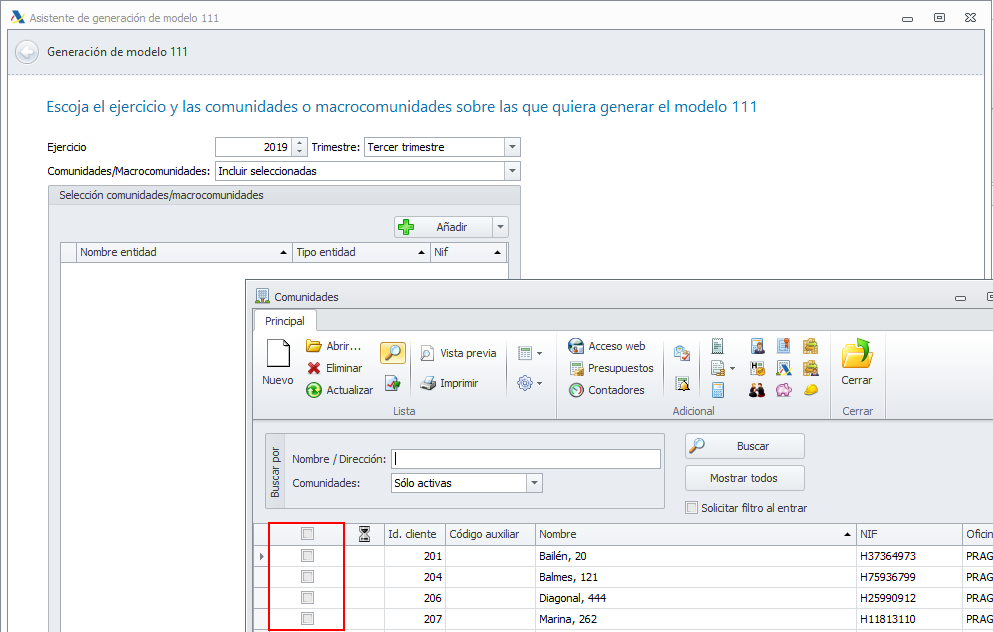Open Abrir... in the Lista group
This screenshot has width=993, height=632.
pos(335,346)
